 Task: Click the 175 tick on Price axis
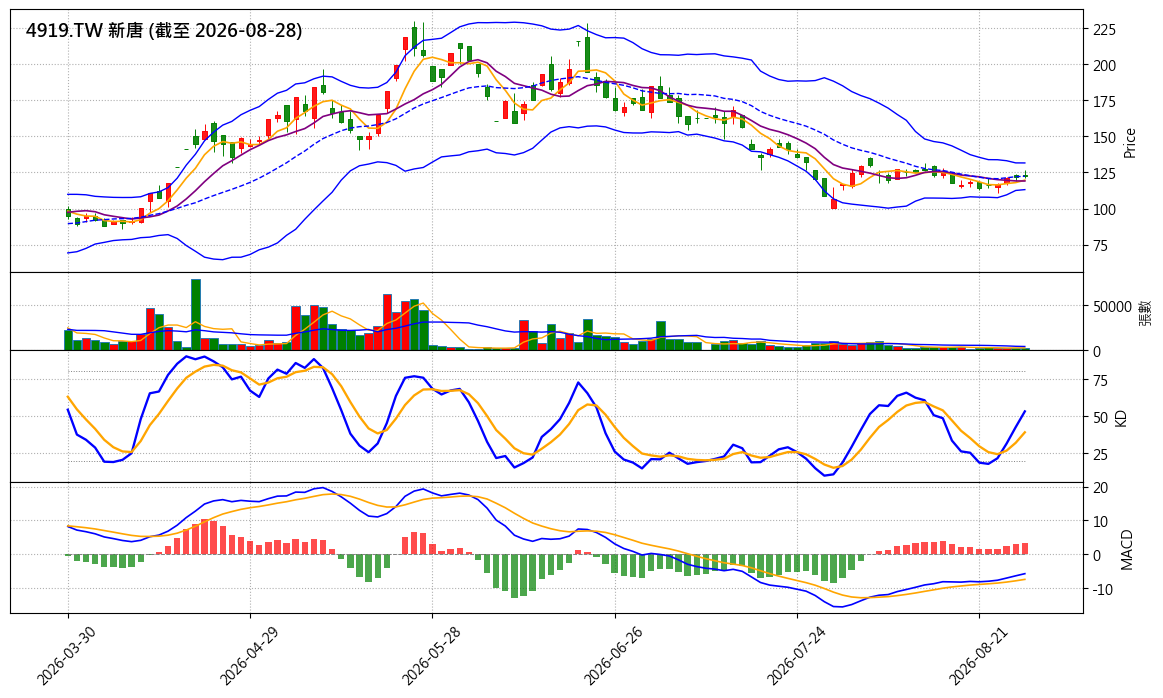[1104, 102]
